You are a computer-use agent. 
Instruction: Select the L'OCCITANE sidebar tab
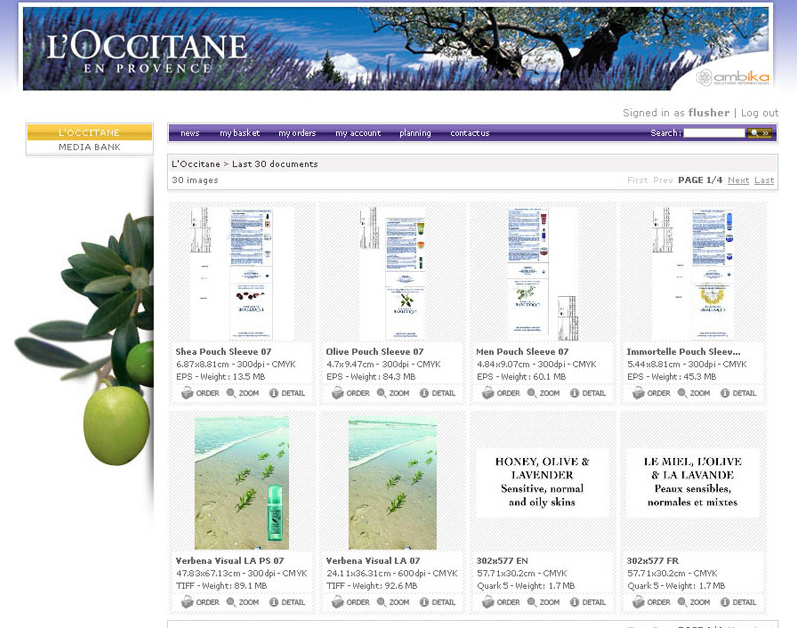coord(89,133)
